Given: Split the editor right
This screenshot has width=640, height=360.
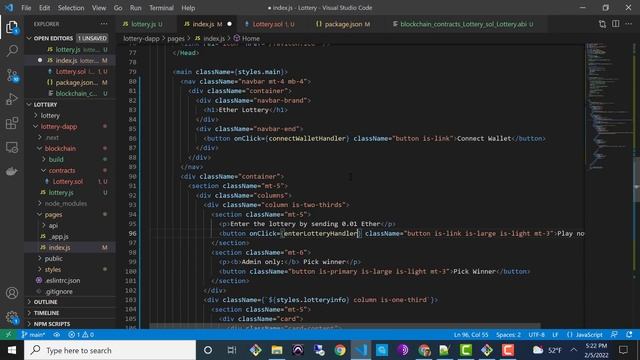Looking at the screenshot, I should pyautogui.click(x=616, y=24).
